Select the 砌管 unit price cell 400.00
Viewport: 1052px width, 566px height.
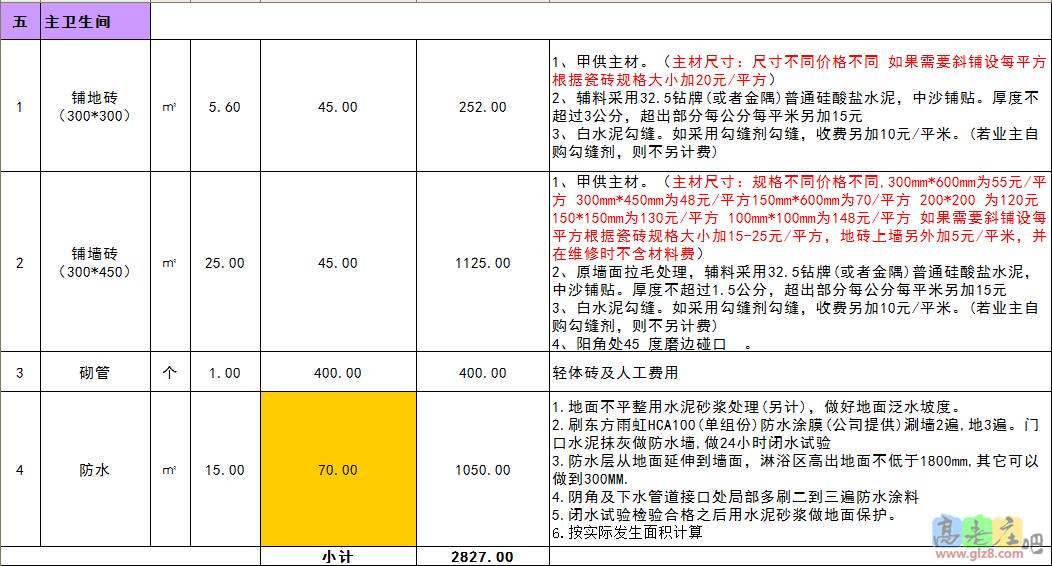[338, 372]
